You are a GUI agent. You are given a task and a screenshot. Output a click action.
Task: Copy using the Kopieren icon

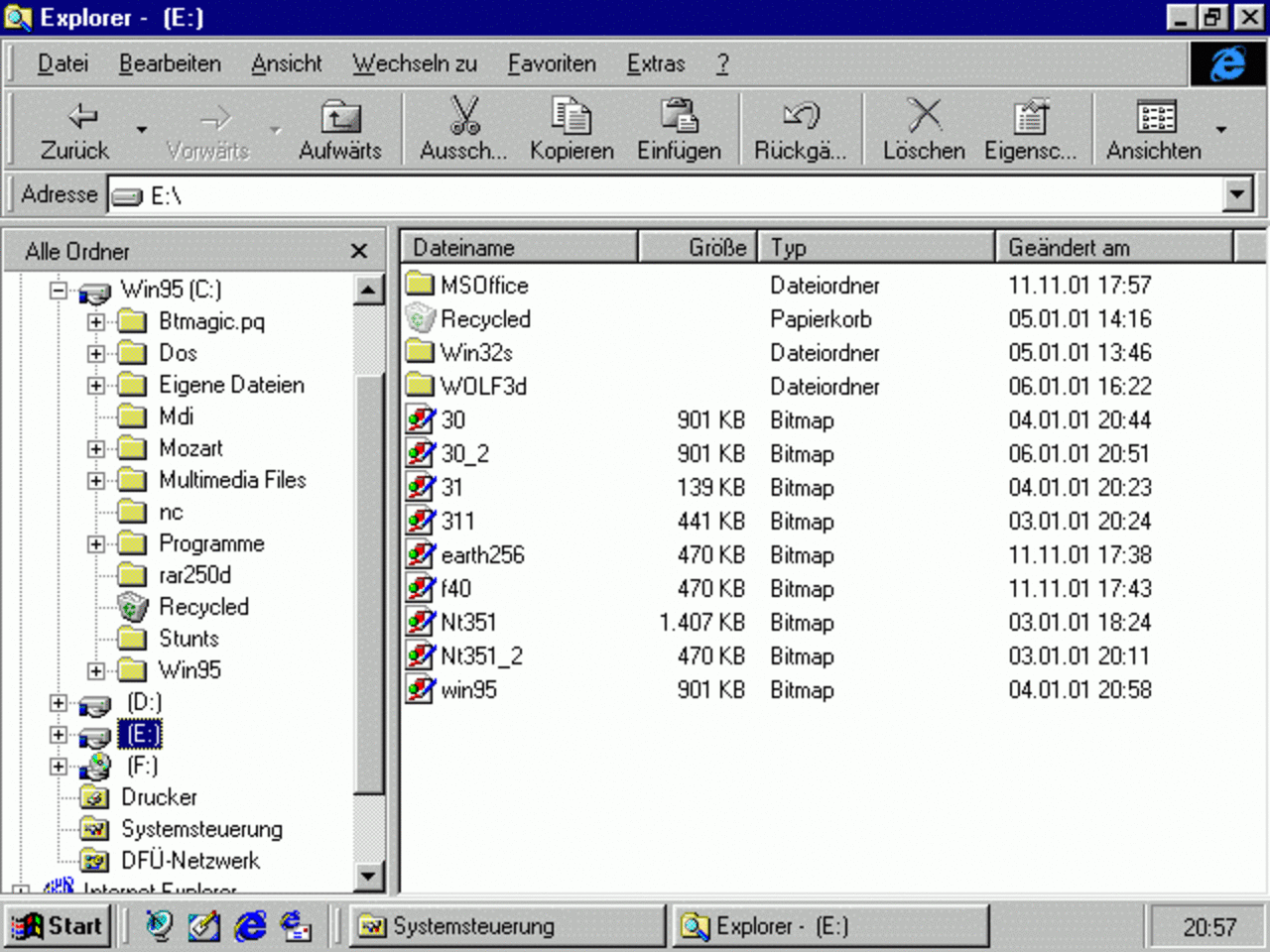tap(571, 115)
